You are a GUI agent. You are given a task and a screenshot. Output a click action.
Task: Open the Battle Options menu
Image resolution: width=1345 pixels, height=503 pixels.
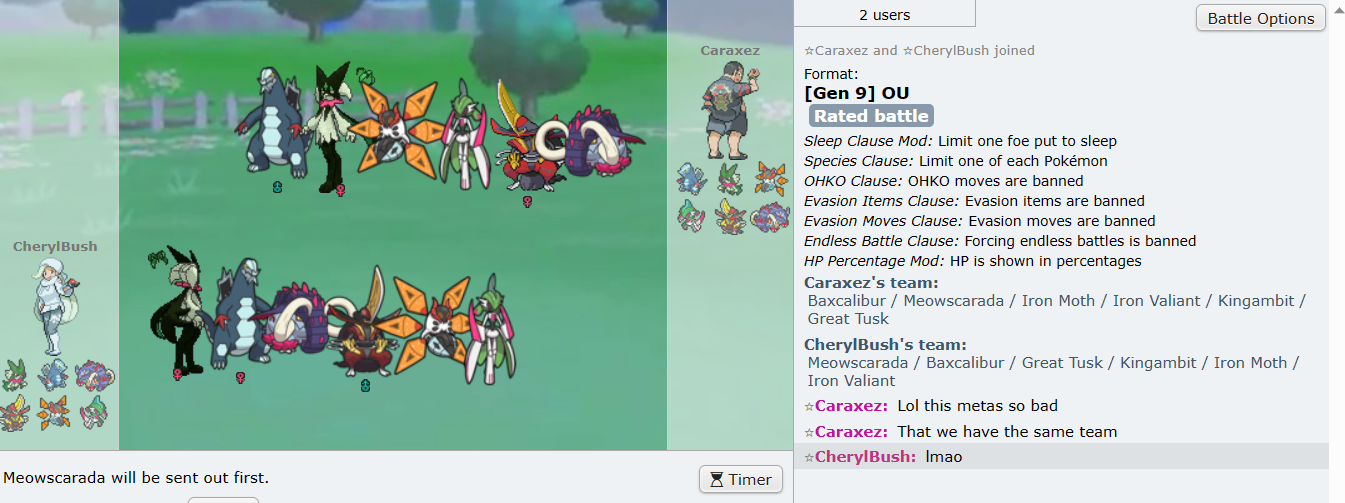click(x=1260, y=18)
